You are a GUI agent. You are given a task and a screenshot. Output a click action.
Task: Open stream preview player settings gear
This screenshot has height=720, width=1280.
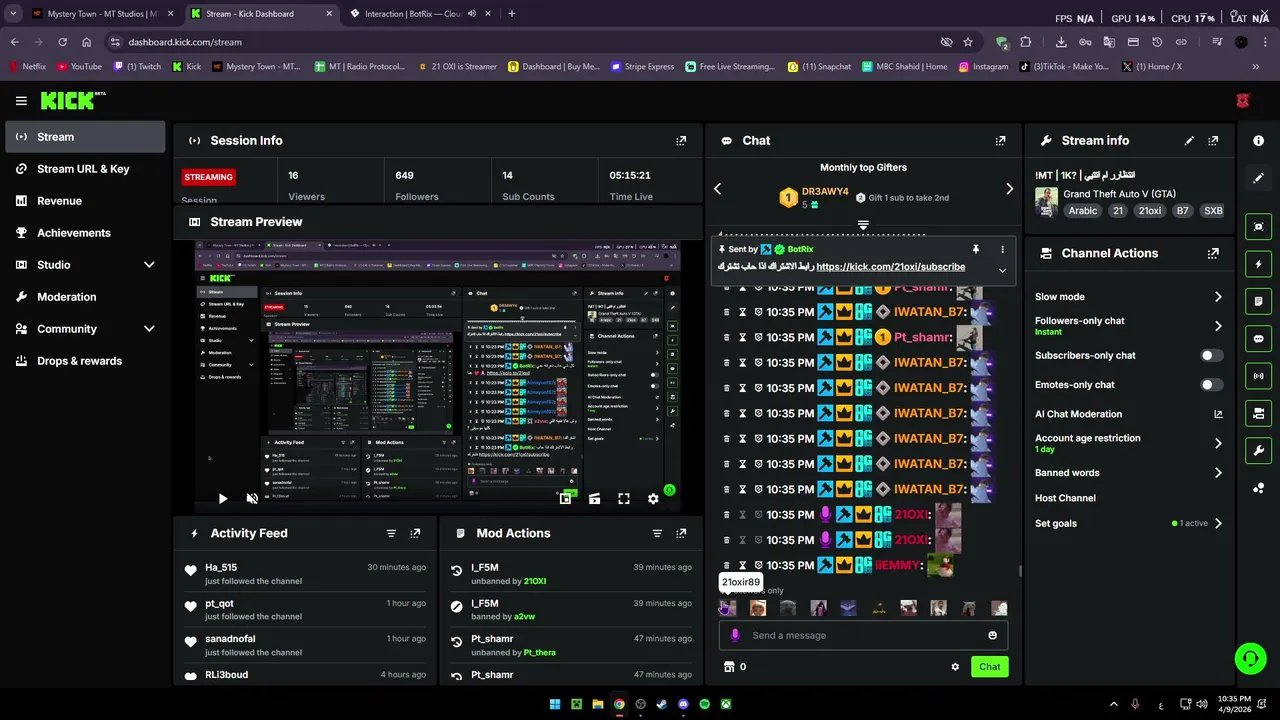point(653,498)
